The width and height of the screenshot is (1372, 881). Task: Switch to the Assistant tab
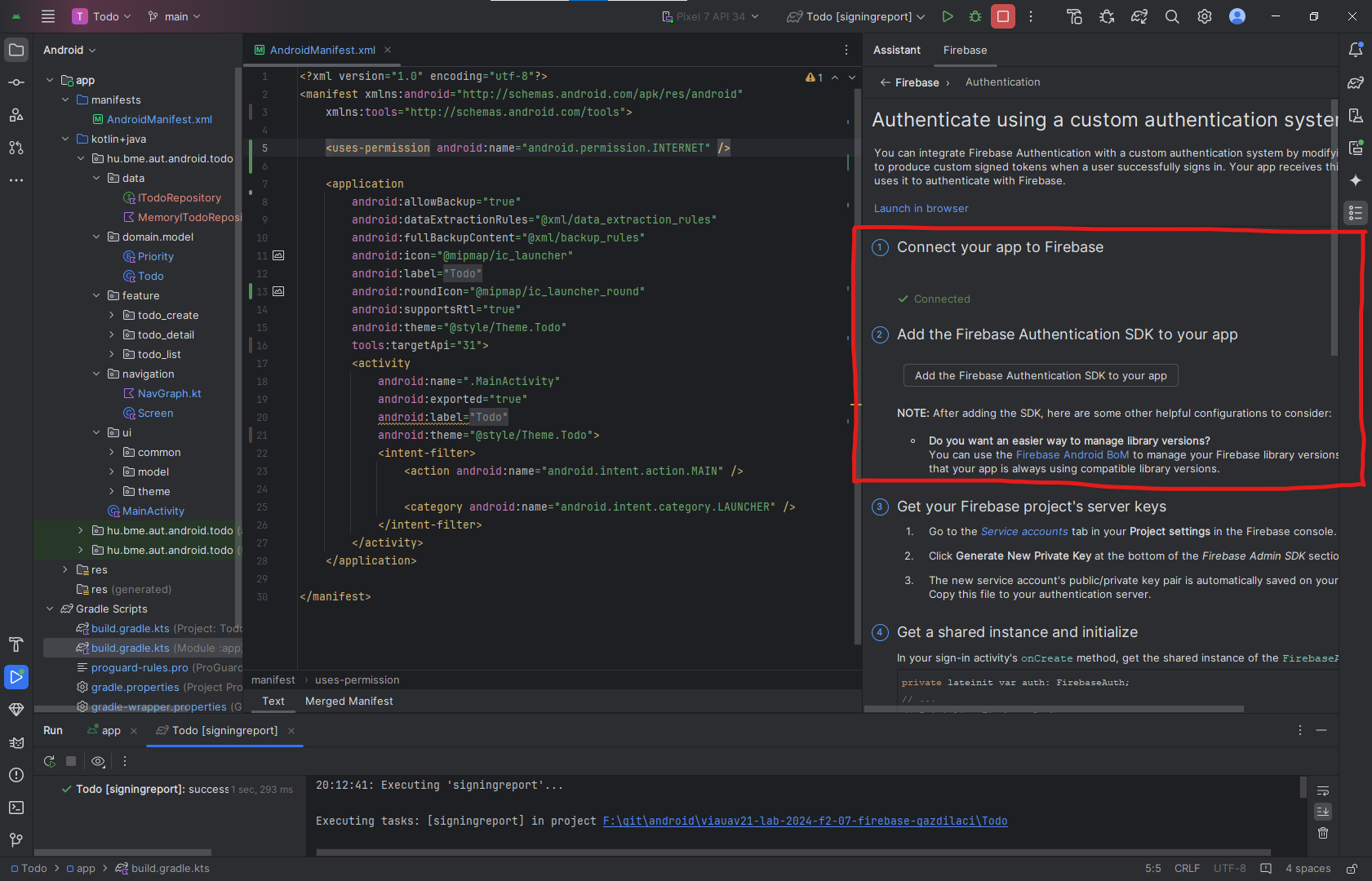coord(896,50)
